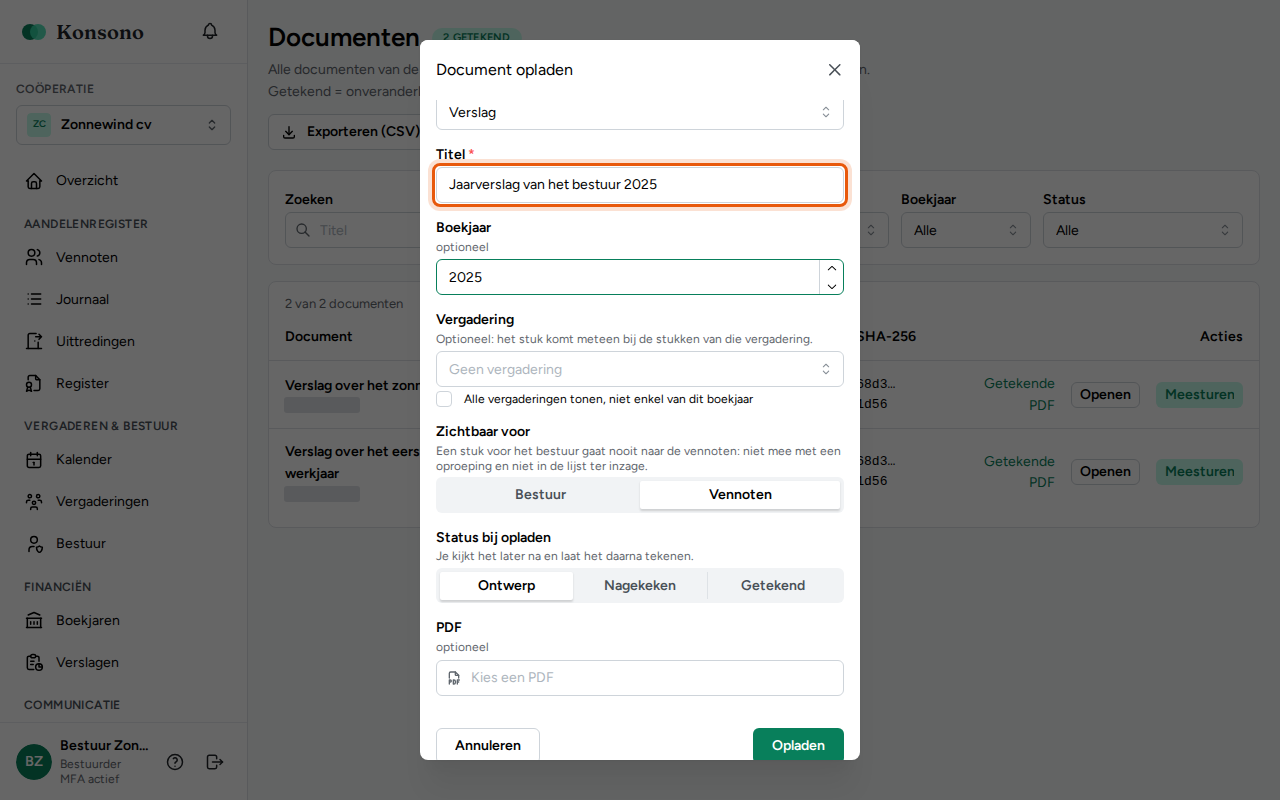Click the 'Kies een PDF' file field
The height and width of the screenshot is (800, 1280).
[640, 678]
